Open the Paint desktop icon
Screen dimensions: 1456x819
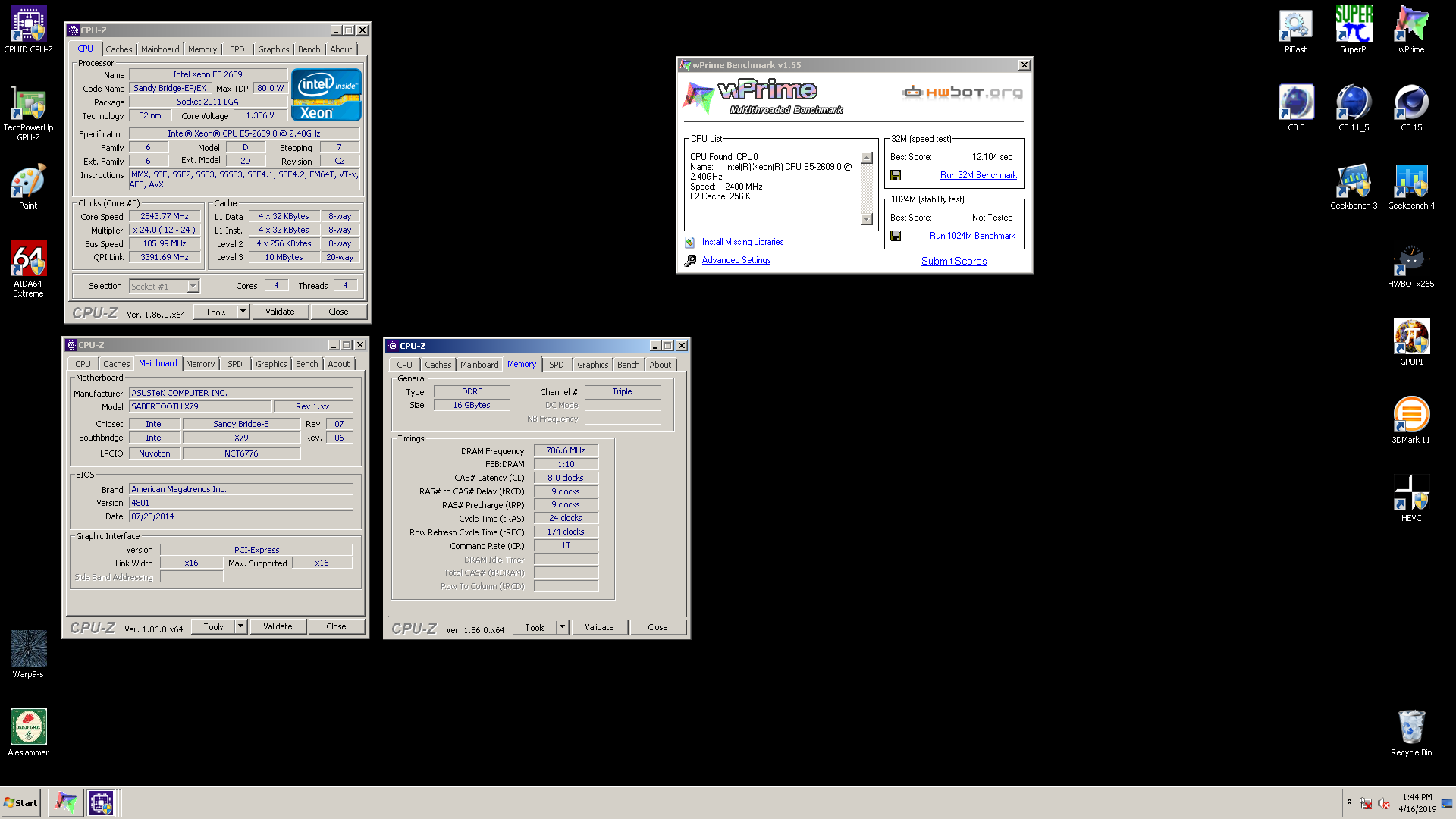[x=28, y=187]
